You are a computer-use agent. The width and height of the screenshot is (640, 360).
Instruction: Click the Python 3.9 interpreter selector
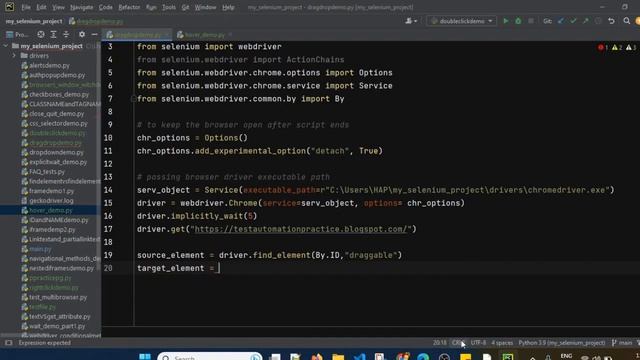[562, 343]
